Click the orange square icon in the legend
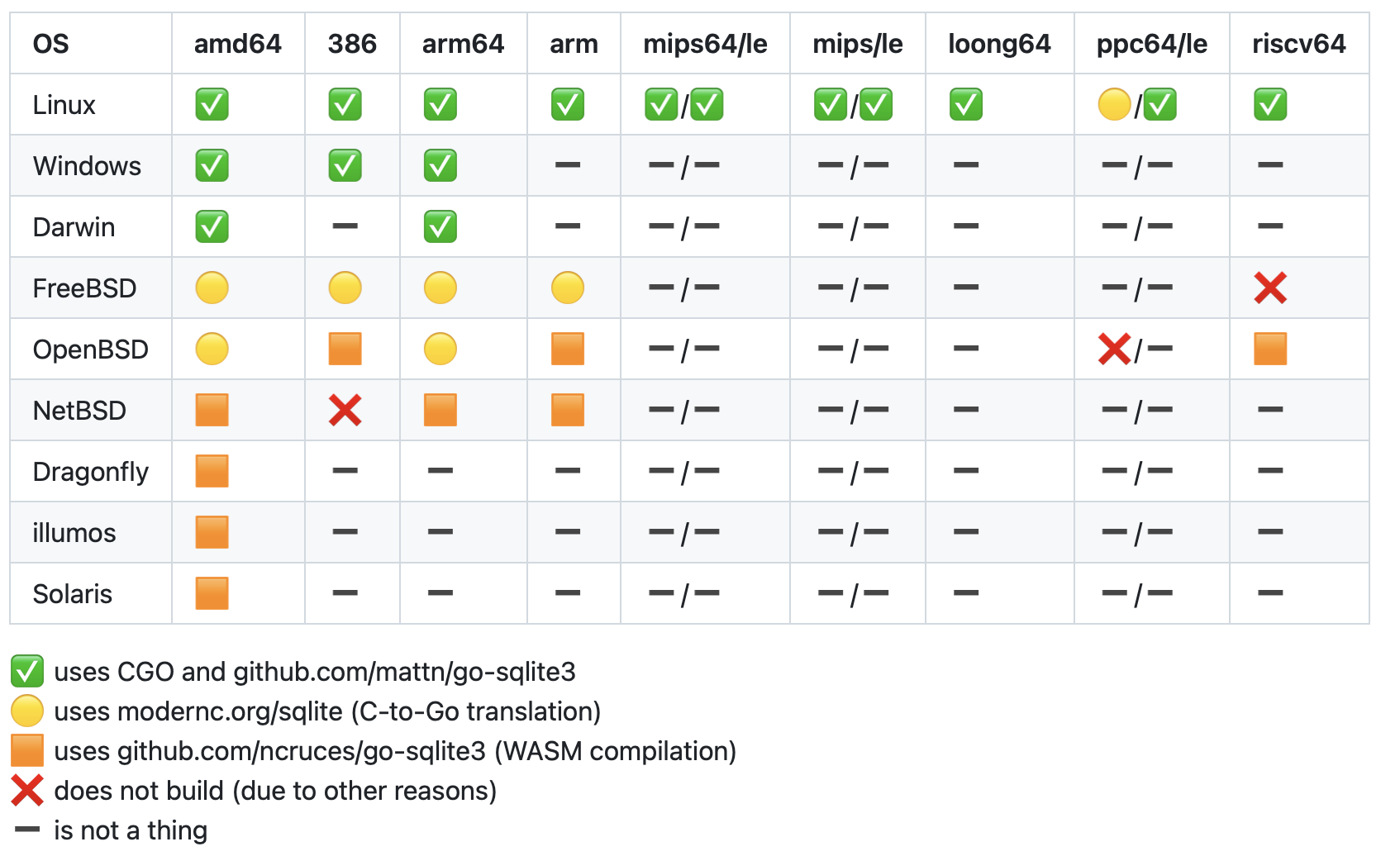This screenshot has height=856, width=1400. tap(27, 751)
